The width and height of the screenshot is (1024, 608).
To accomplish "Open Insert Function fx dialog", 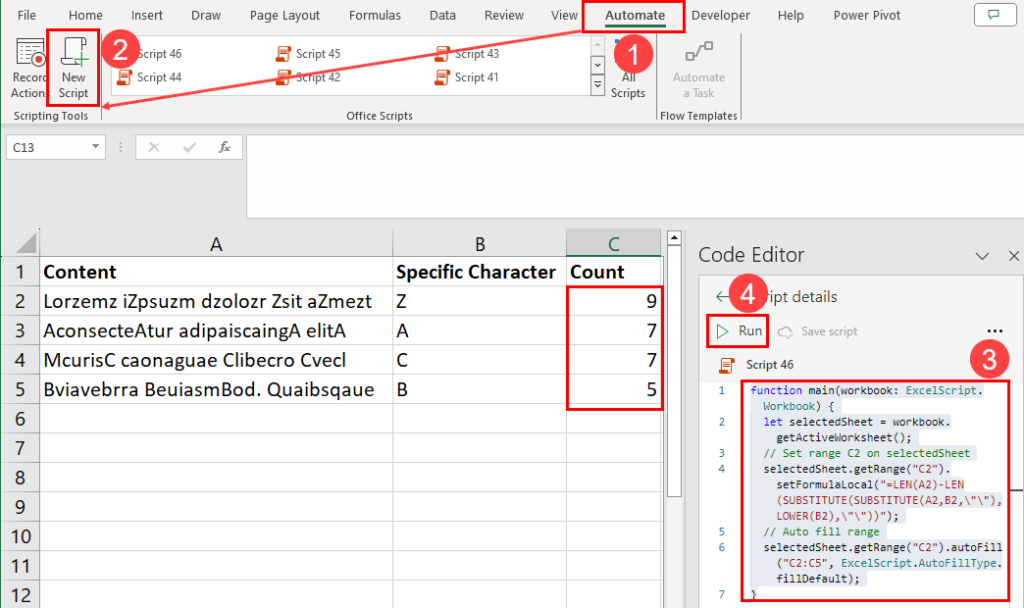I will click(x=225, y=147).
